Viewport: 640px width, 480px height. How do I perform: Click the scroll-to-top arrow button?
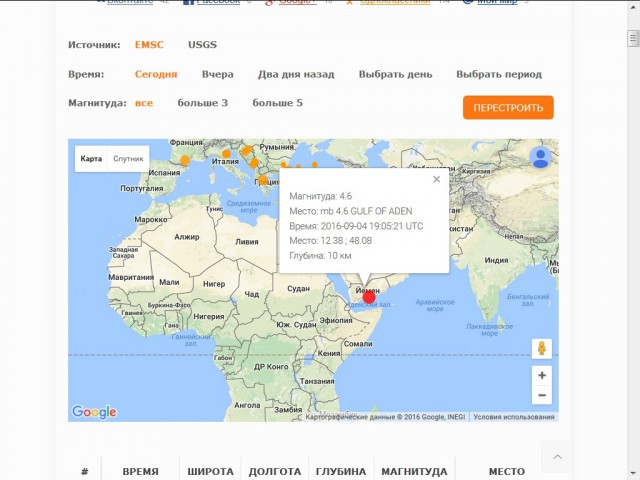point(557,457)
